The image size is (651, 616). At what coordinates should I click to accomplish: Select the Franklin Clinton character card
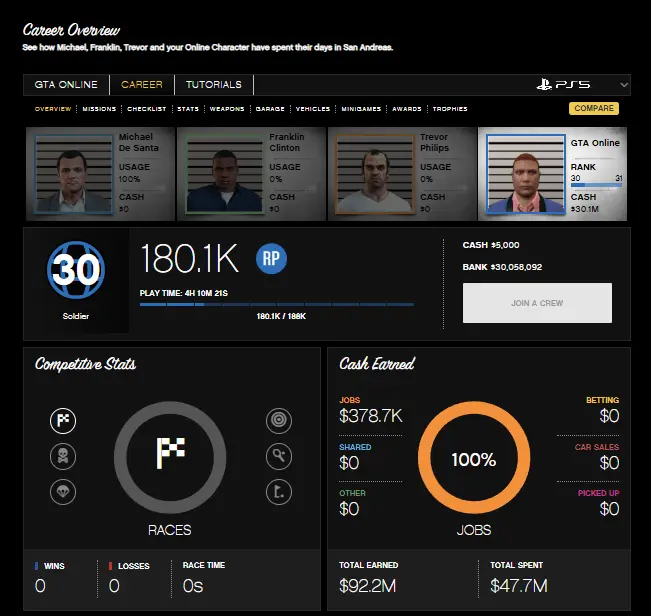[x=252, y=174]
